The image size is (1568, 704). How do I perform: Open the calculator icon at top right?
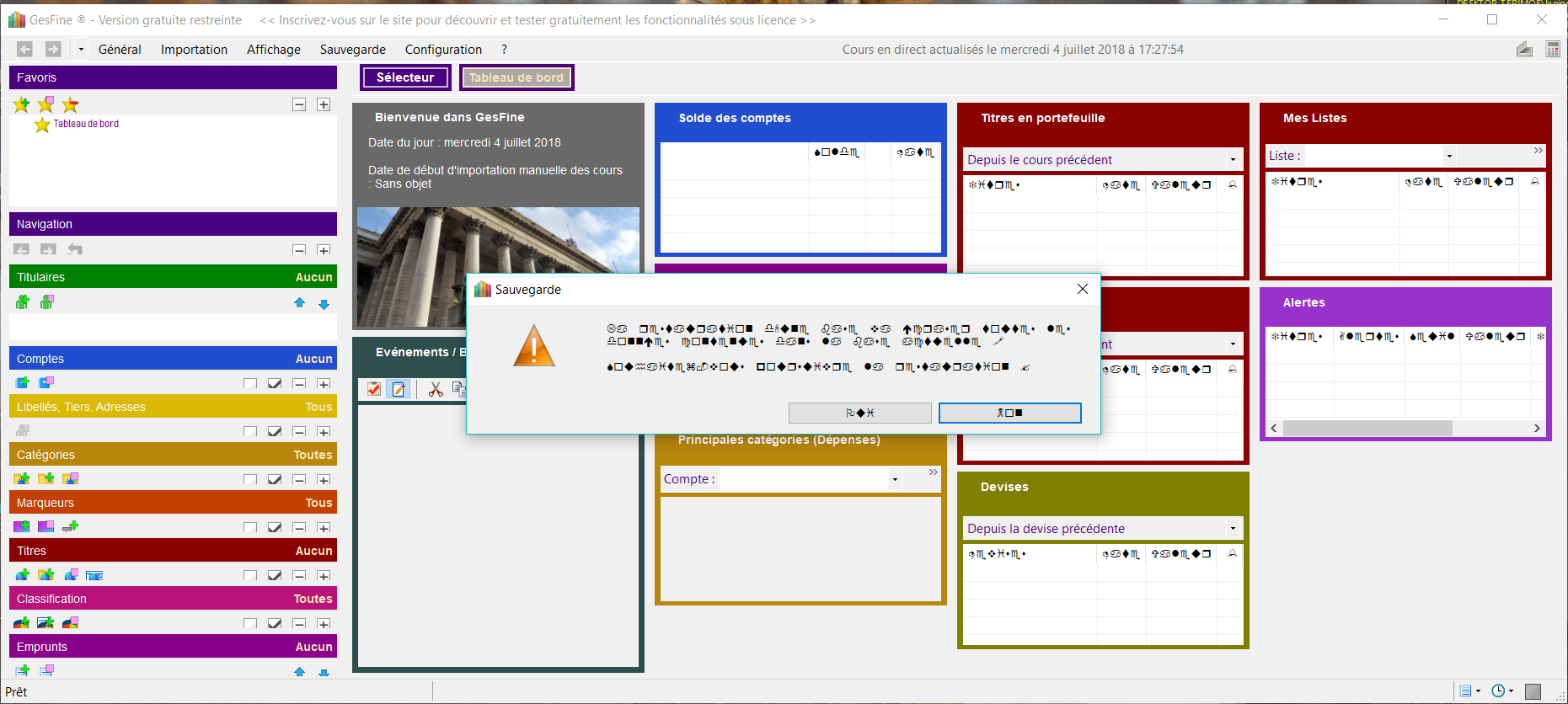click(x=1552, y=50)
